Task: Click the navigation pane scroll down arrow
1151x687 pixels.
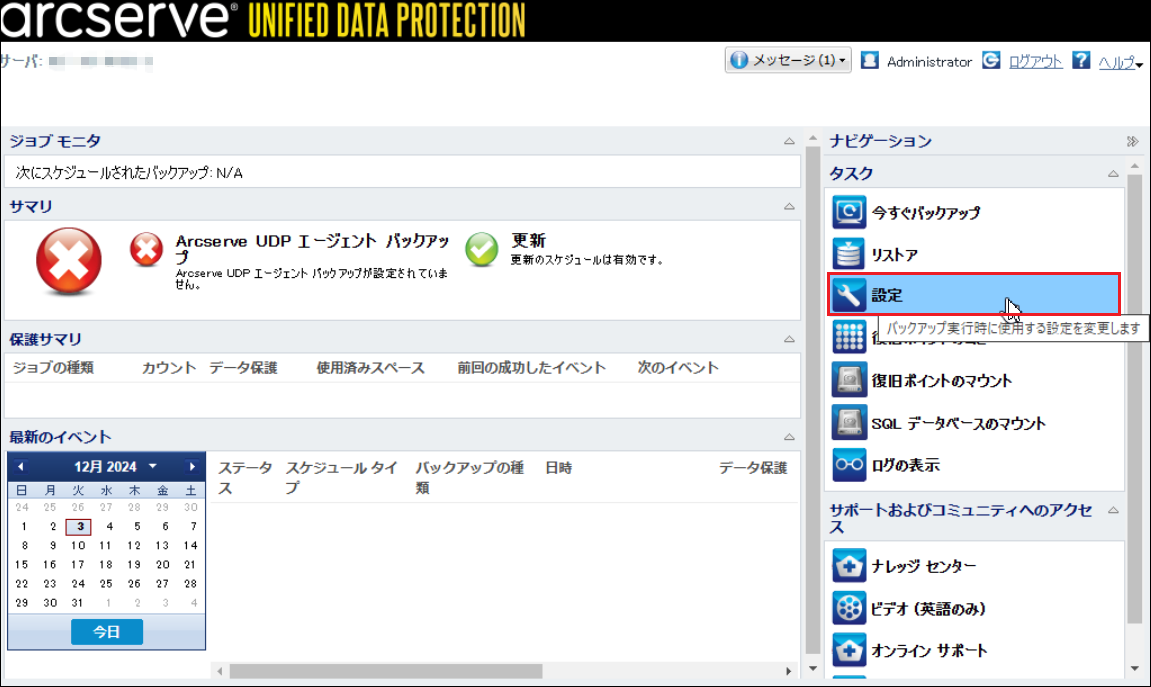Action: point(1135,668)
